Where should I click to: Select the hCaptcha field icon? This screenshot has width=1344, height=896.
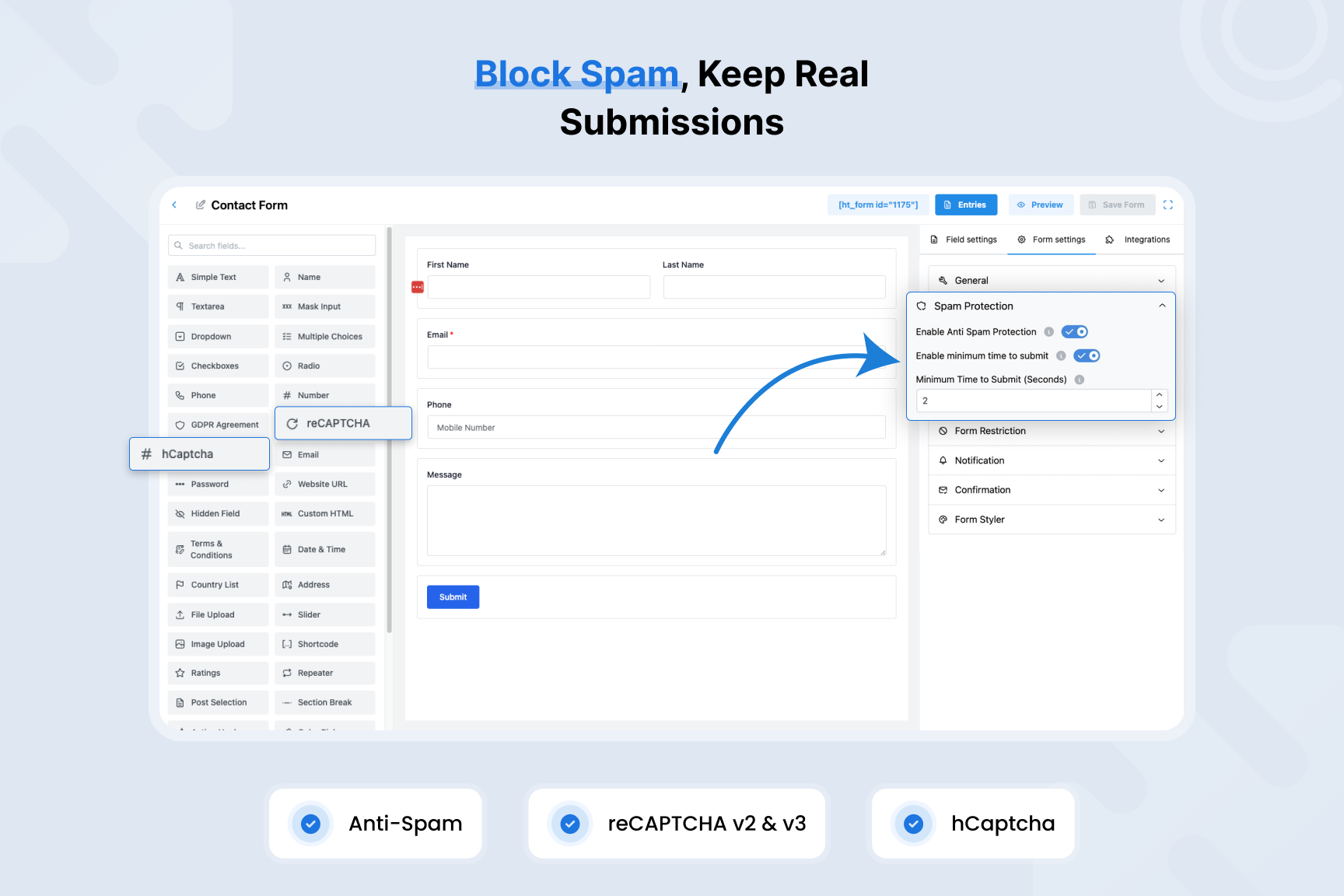pos(147,453)
